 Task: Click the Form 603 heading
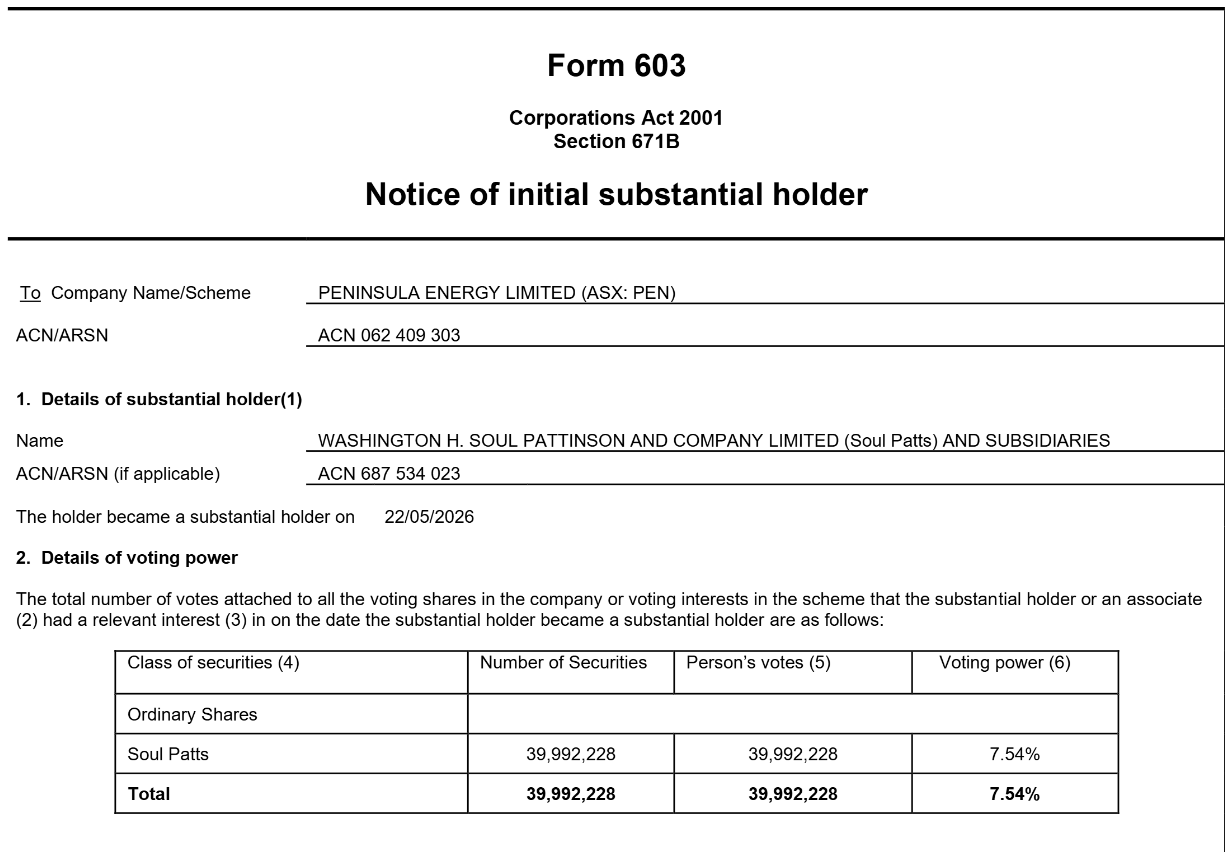point(616,66)
